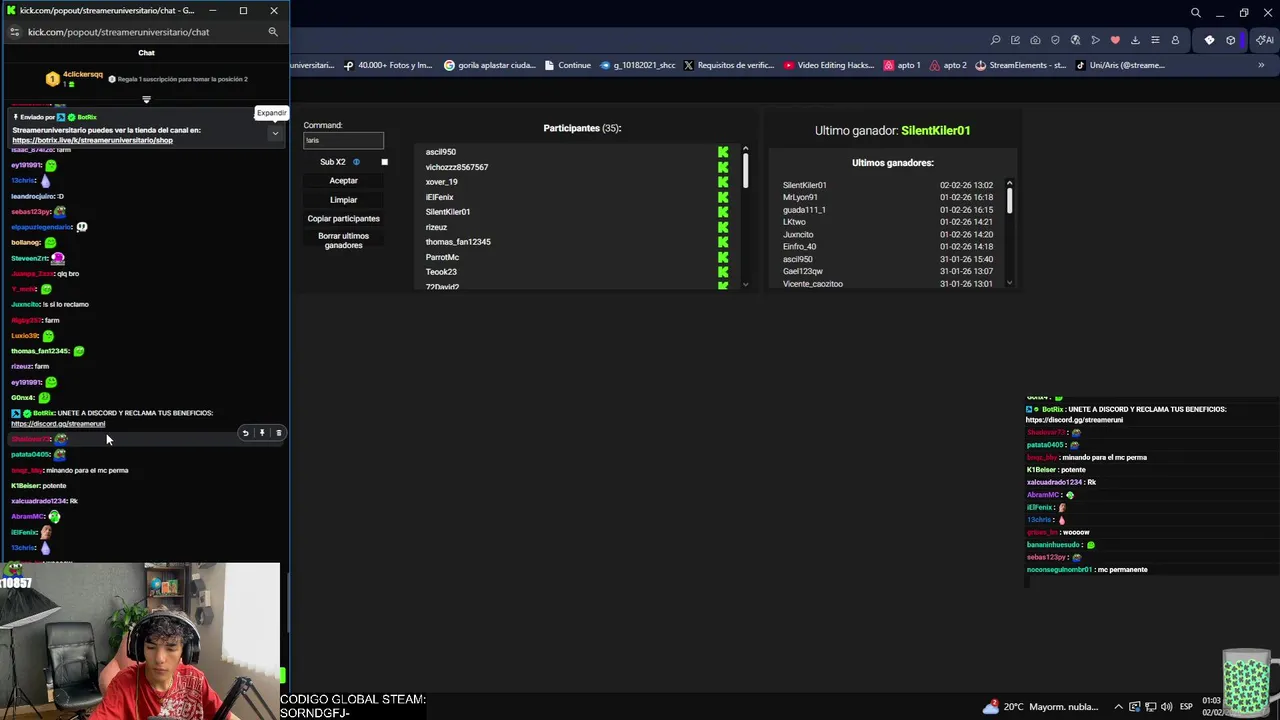Collapse pinned message with the chevron arrow

coord(275,133)
